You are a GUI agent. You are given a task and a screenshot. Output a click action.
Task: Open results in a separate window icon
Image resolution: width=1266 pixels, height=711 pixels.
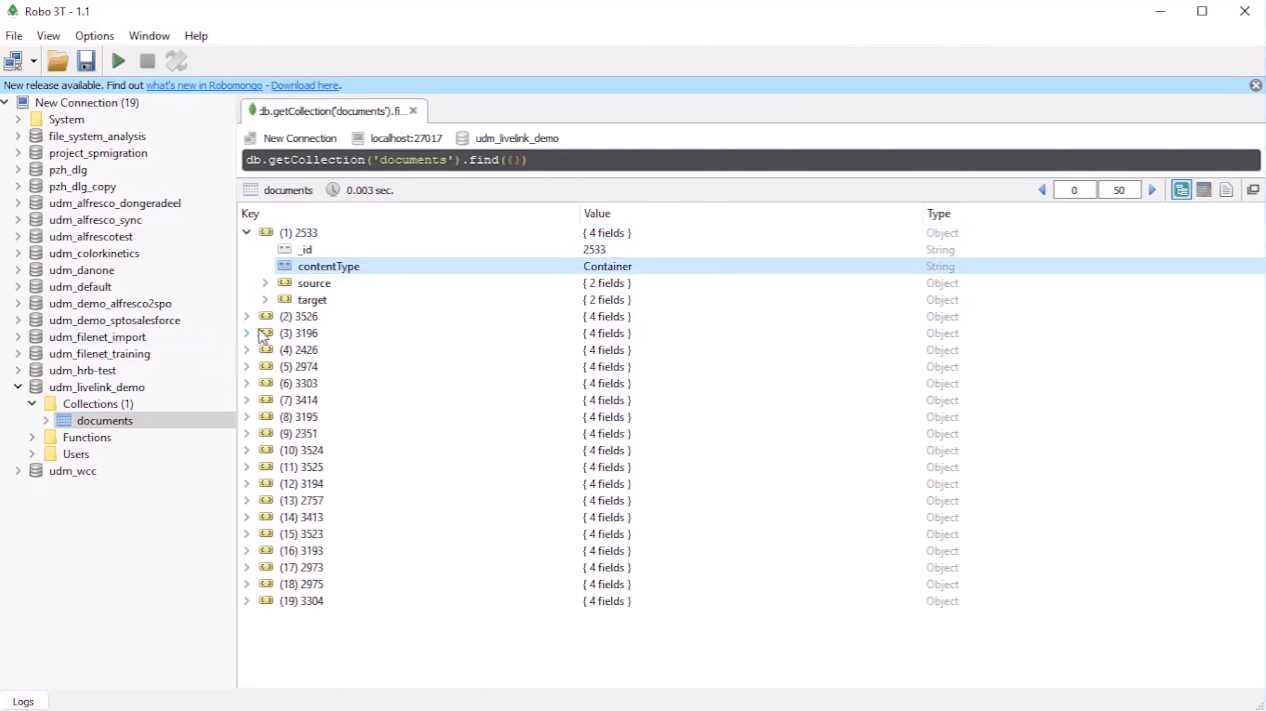(x=1253, y=190)
